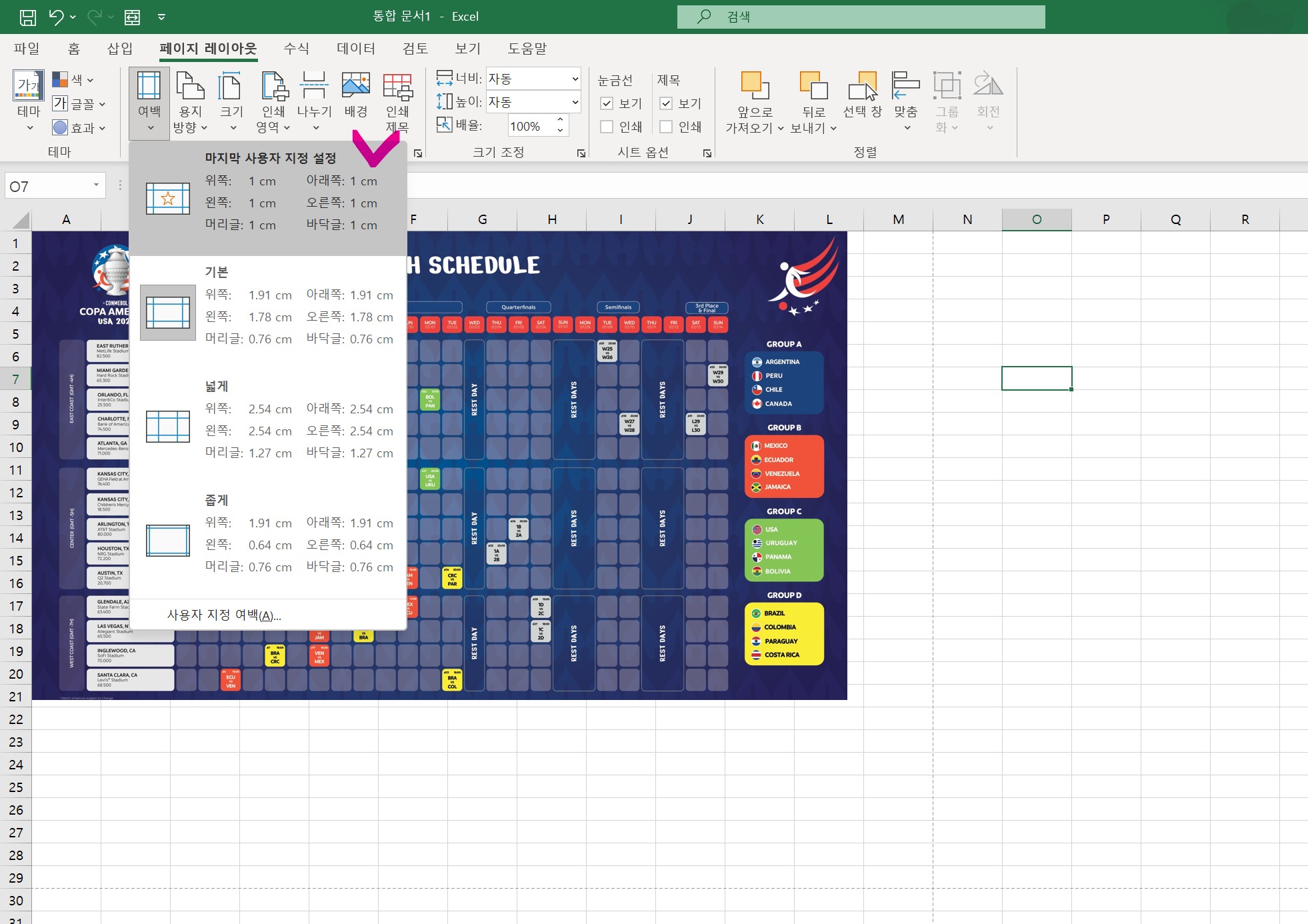Open the 나누기 breaks menu

coord(314,102)
